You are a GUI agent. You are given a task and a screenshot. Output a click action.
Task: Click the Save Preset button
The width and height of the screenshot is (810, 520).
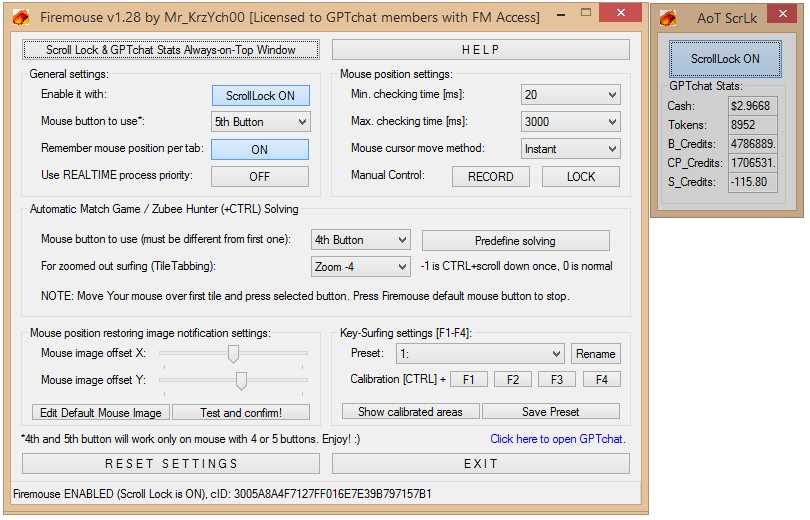tap(551, 412)
